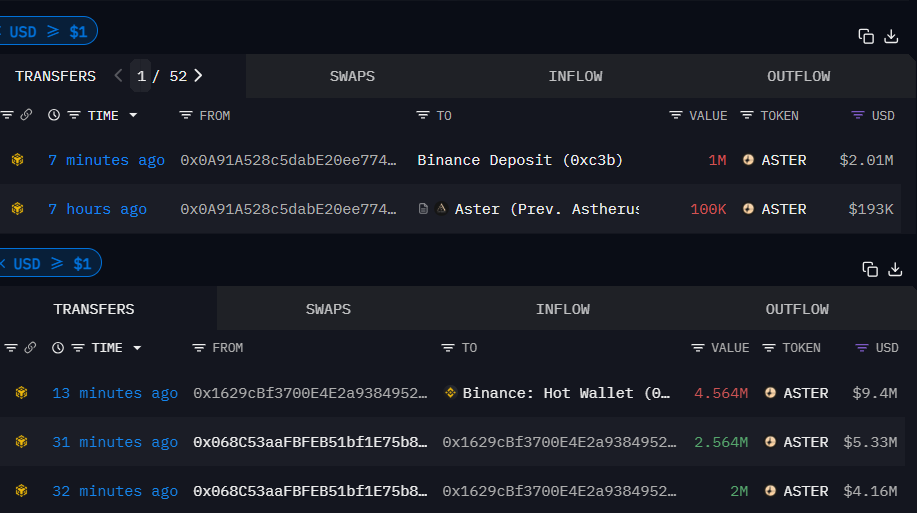
Task: Select the OUTFLOW tab in the top panel
Action: click(x=798, y=76)
